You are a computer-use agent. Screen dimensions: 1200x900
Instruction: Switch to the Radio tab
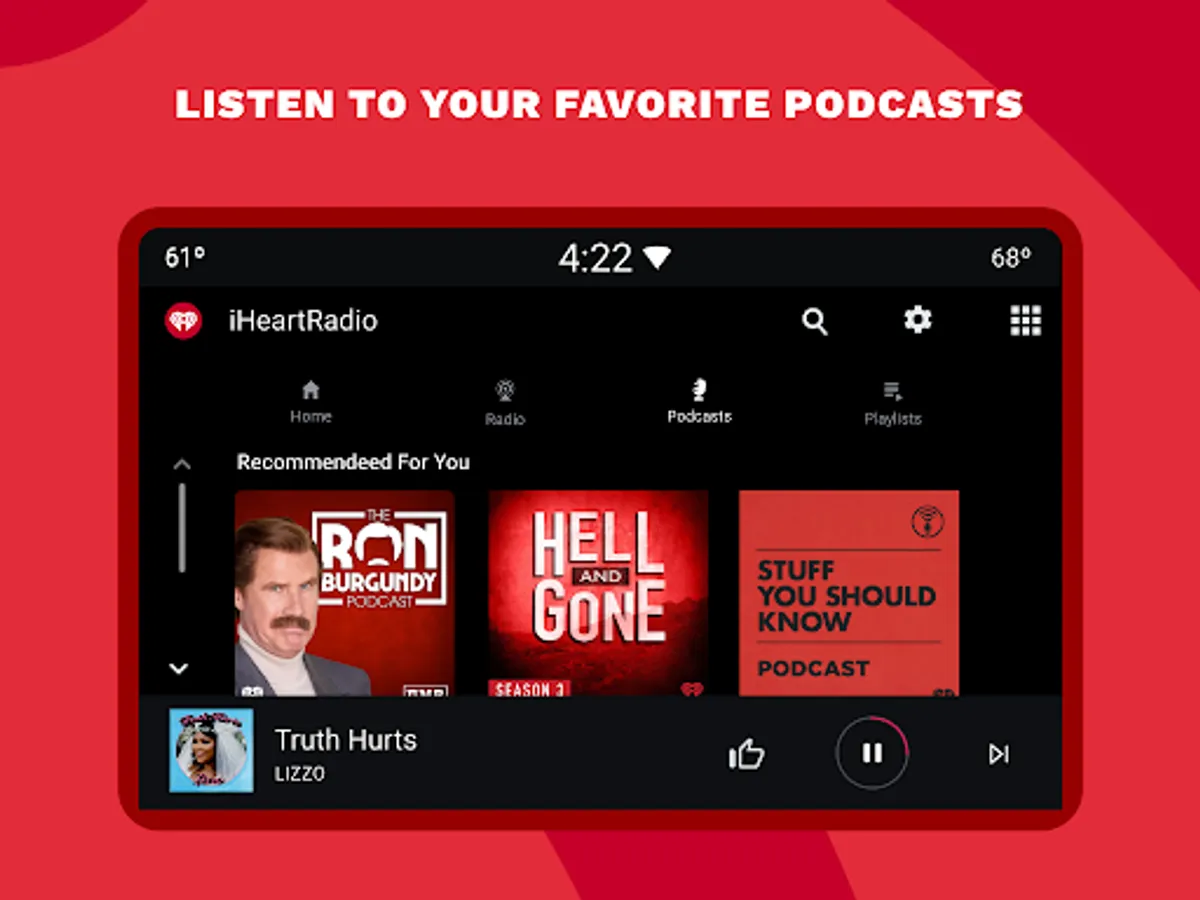[505, 403]
